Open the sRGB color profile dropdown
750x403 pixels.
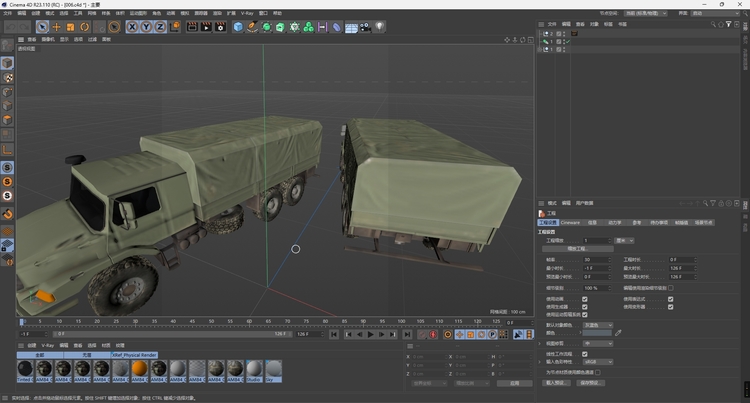click(x=597, y=362)
